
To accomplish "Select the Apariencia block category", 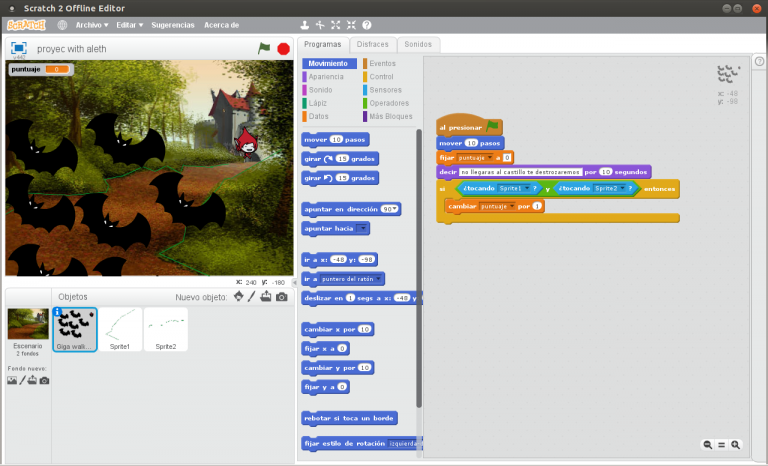I will point(323,76).
